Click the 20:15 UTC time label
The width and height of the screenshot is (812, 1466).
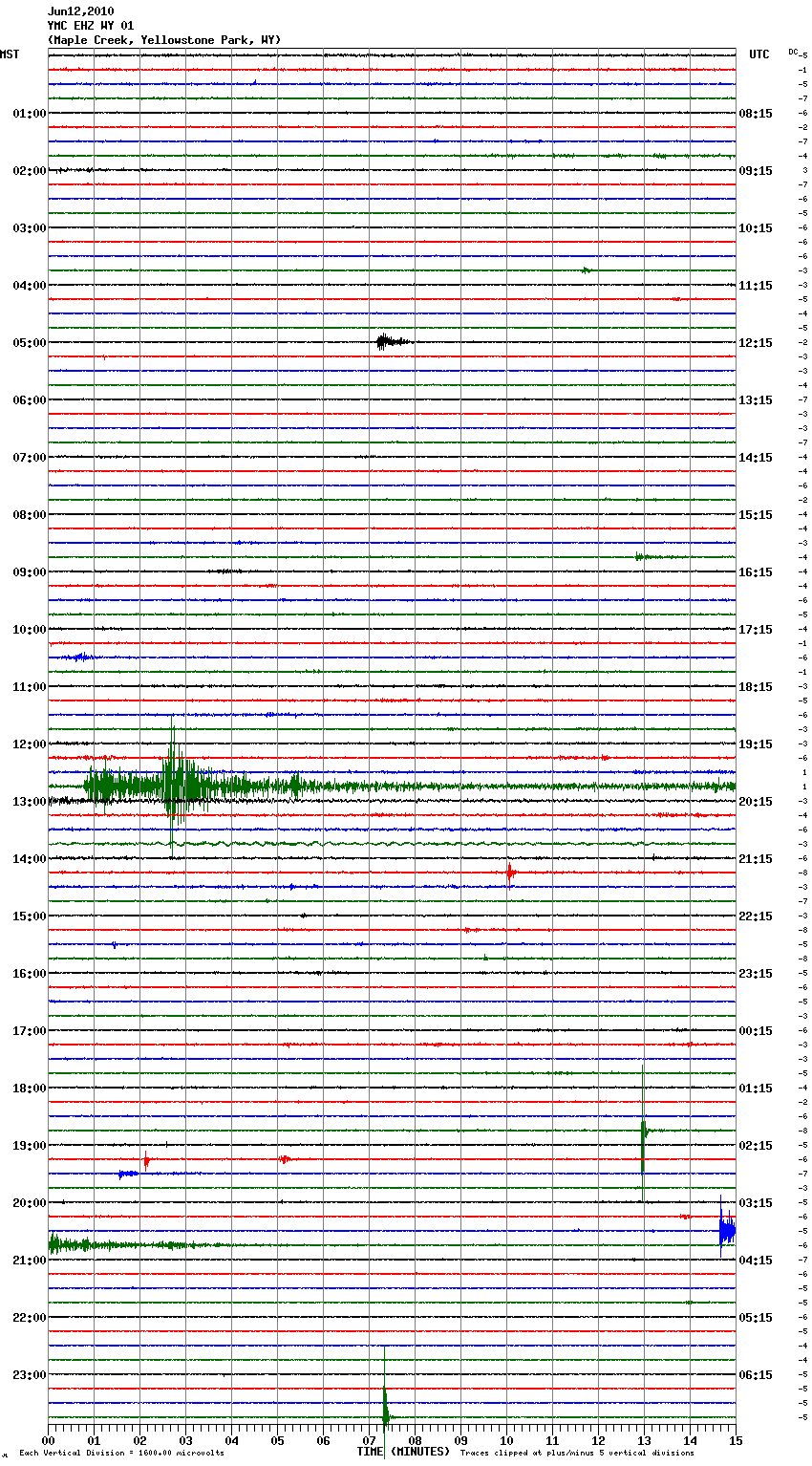[x=756, y=802]
